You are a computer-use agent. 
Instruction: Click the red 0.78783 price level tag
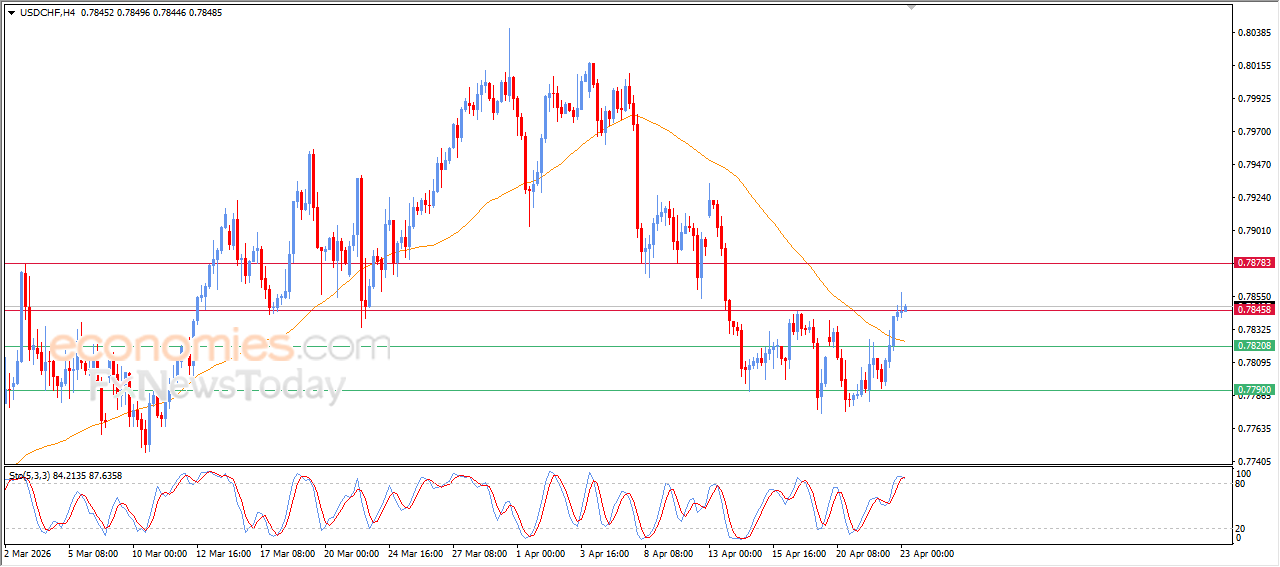click(x=1254, y=262)
